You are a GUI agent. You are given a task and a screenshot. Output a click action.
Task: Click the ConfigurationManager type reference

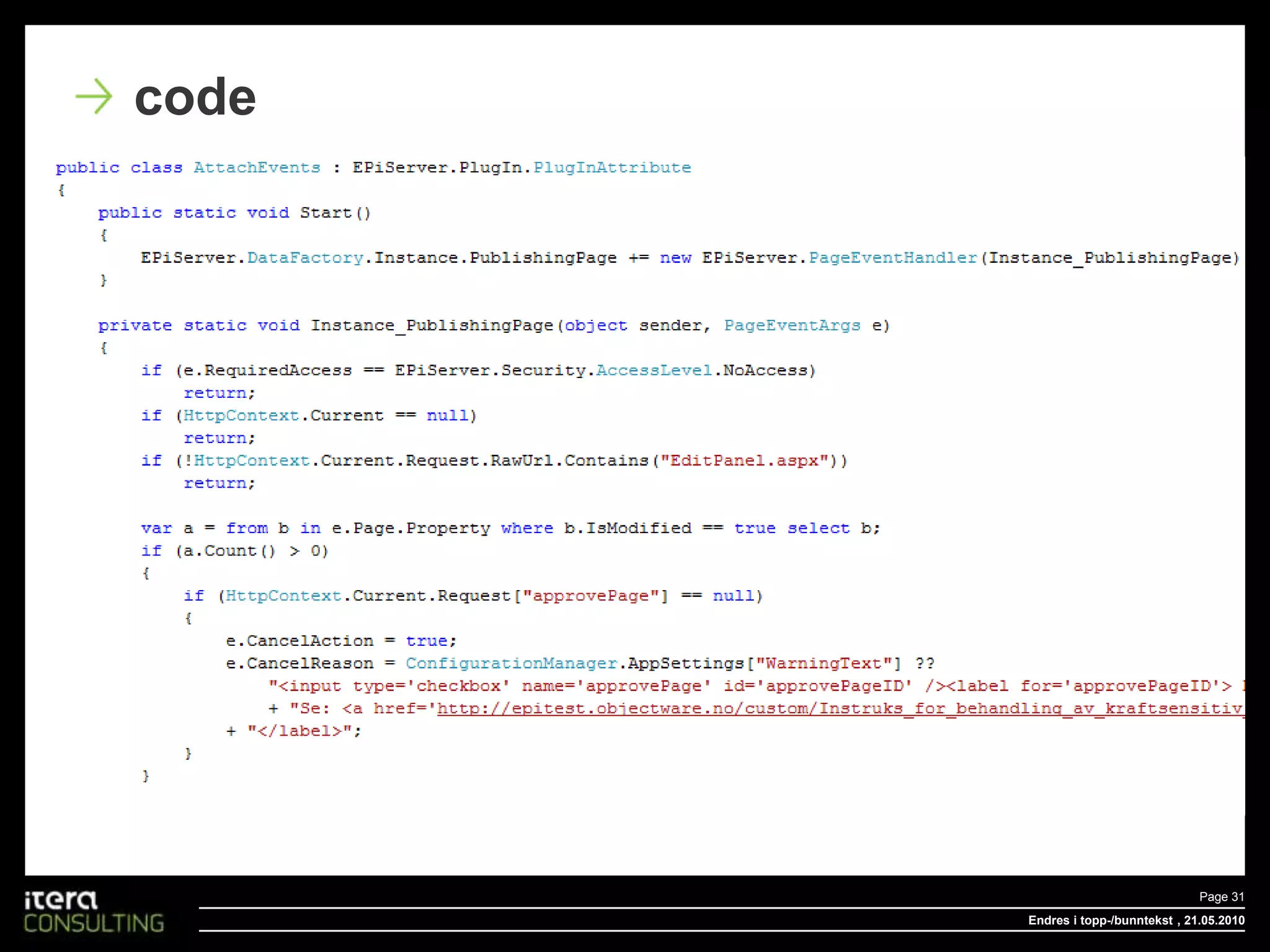[512, 663]
